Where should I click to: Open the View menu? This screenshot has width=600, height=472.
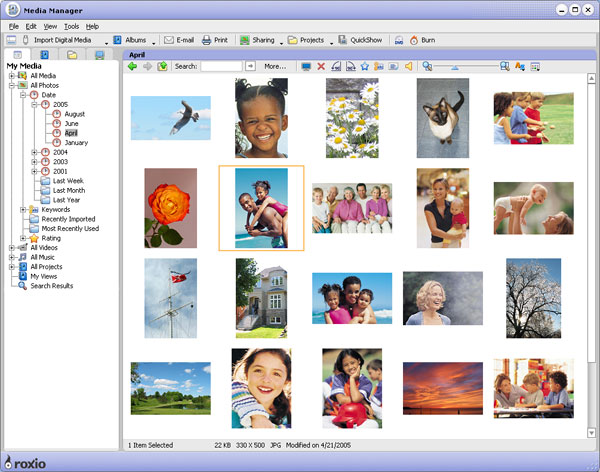50,26
